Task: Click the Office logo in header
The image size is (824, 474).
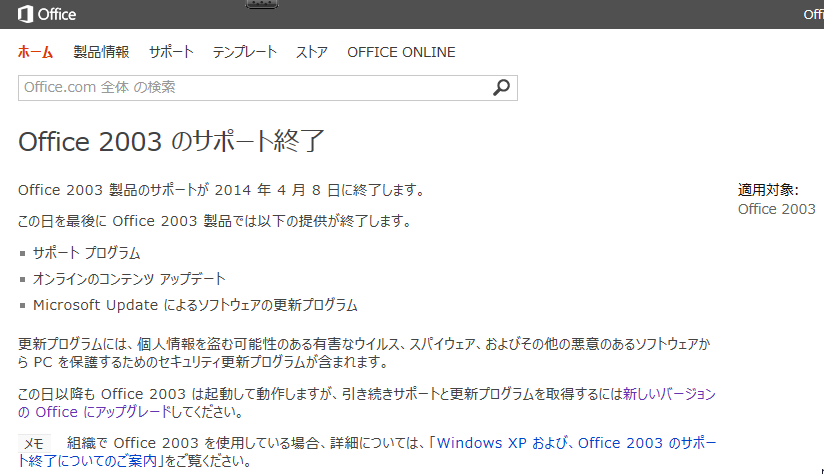Action: pos(47,14)
